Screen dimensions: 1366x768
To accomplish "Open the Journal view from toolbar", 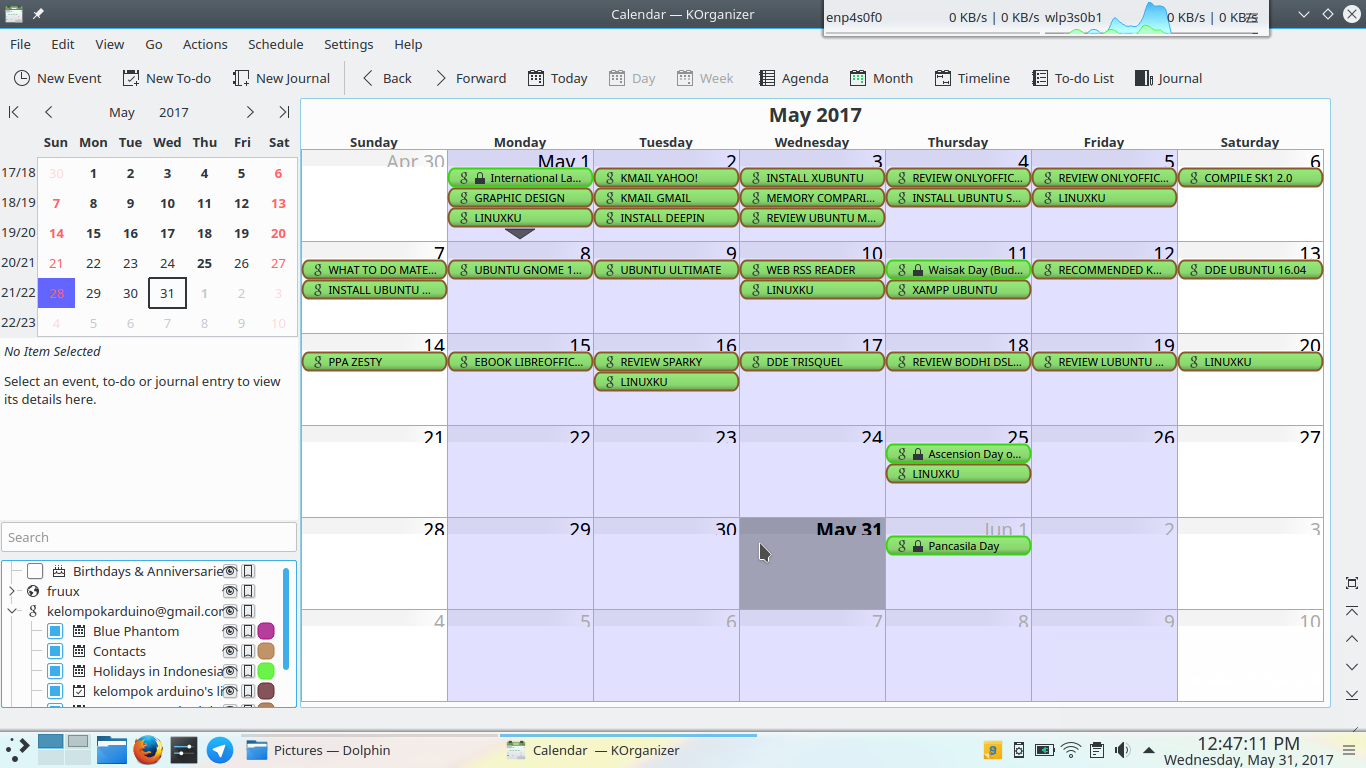I will 1168,78.
